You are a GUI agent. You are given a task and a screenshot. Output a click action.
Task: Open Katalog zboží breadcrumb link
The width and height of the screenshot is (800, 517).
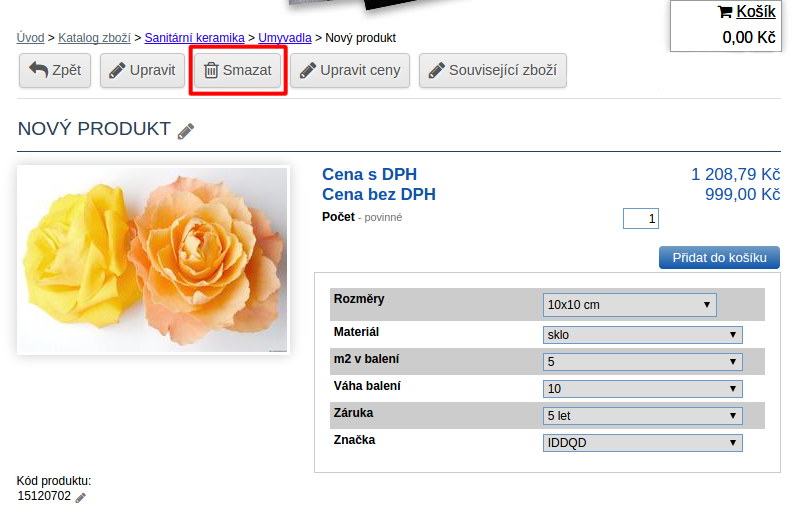pyautogui.click(x=94, y=38)
